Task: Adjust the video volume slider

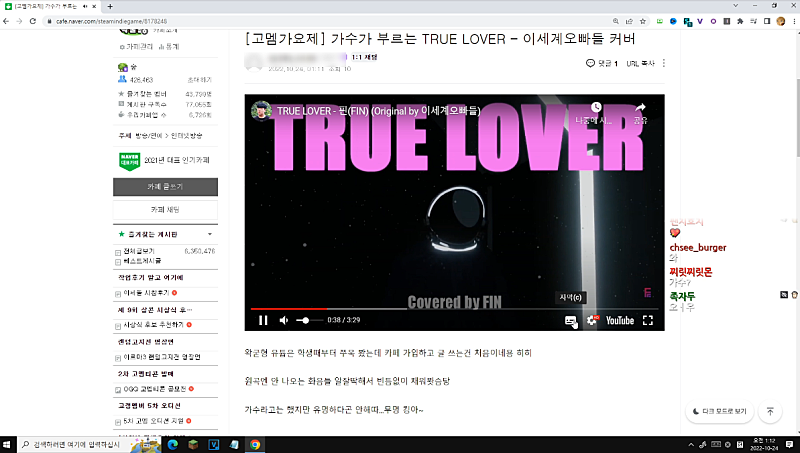Action: tap(308, 320)
